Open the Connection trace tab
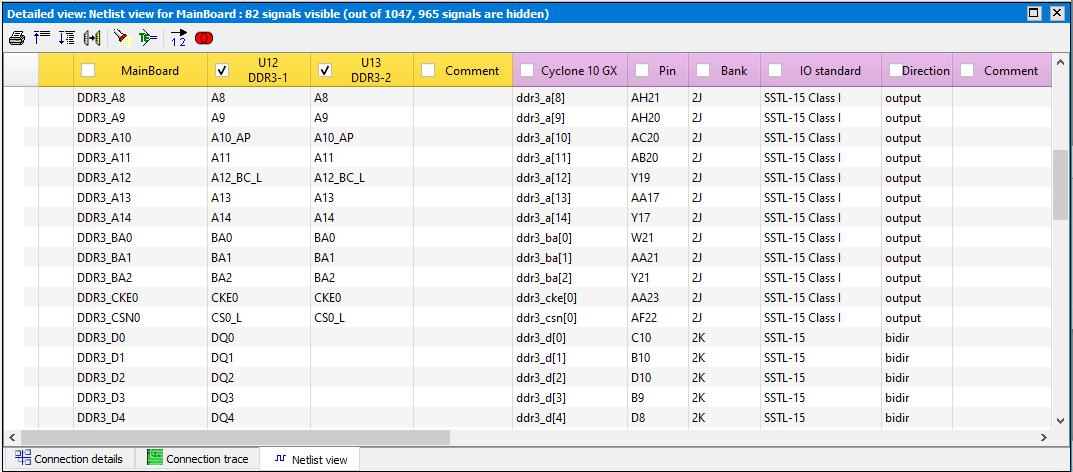 196,459
